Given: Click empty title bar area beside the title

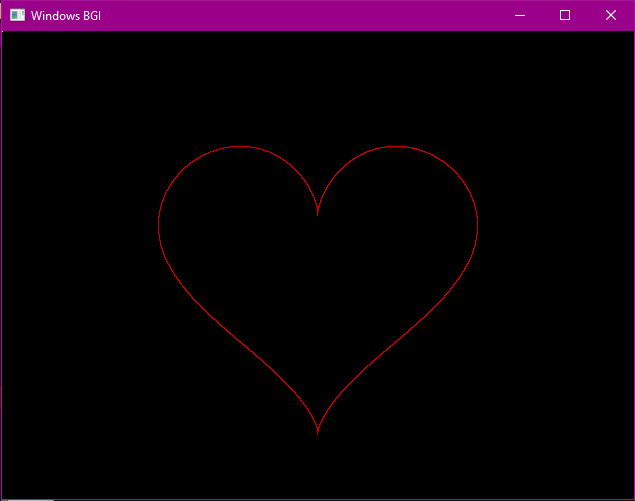Looking at the screenshot, I should (x=300, y=16).
